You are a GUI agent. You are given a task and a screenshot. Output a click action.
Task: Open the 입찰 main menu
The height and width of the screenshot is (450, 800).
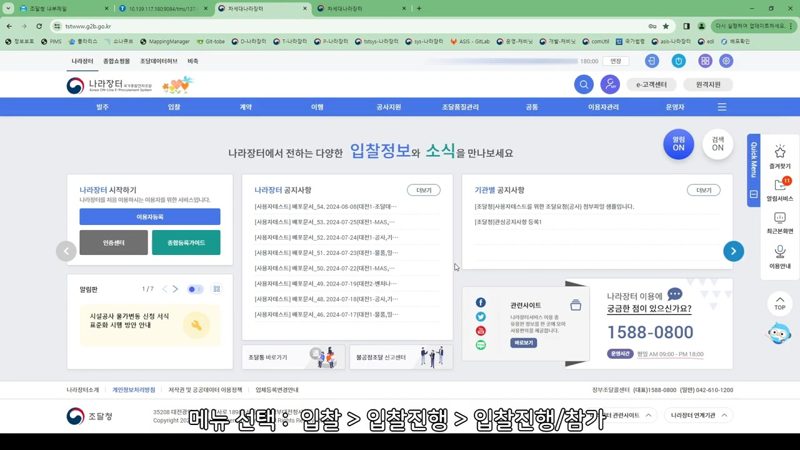(174, 107)
